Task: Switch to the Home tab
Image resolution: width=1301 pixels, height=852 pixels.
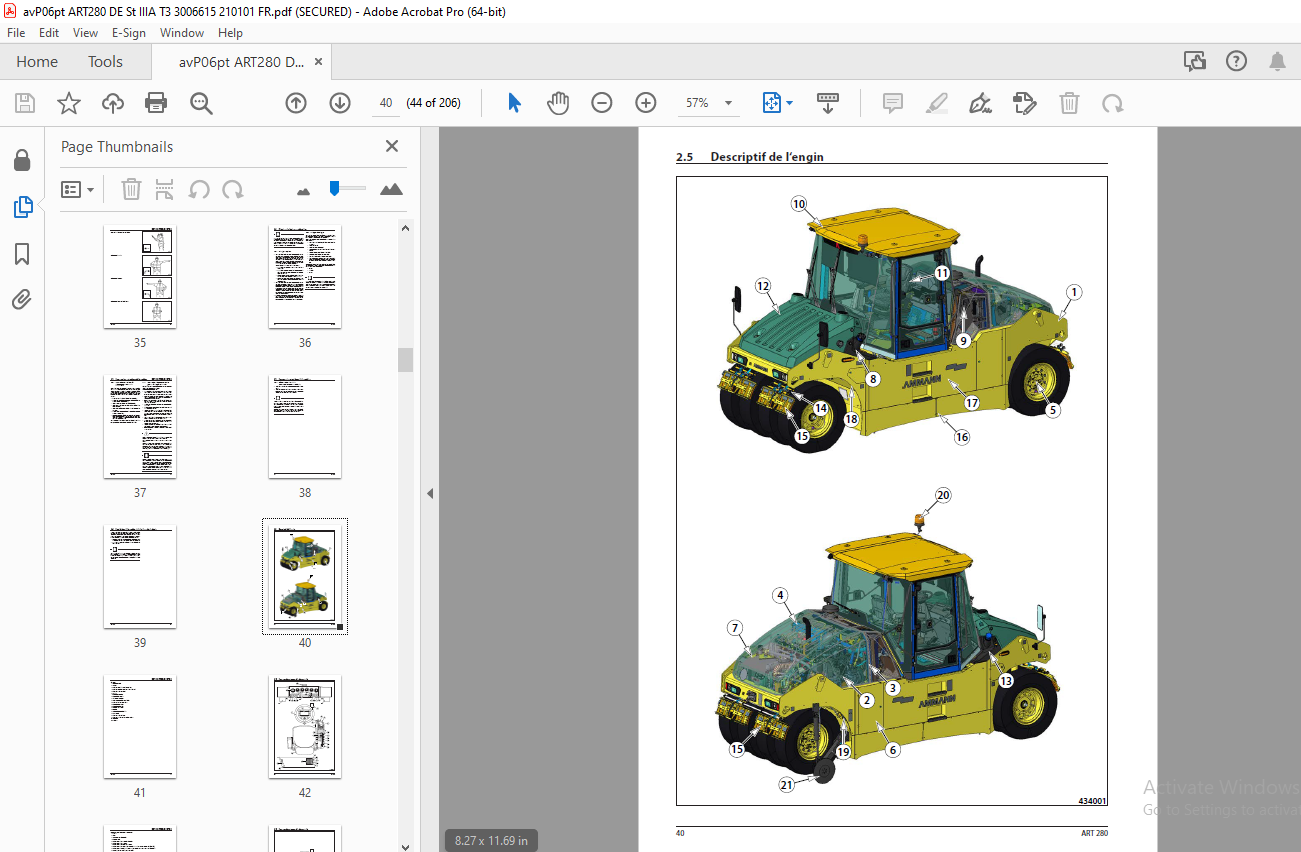Action: [x=37, y=62]
